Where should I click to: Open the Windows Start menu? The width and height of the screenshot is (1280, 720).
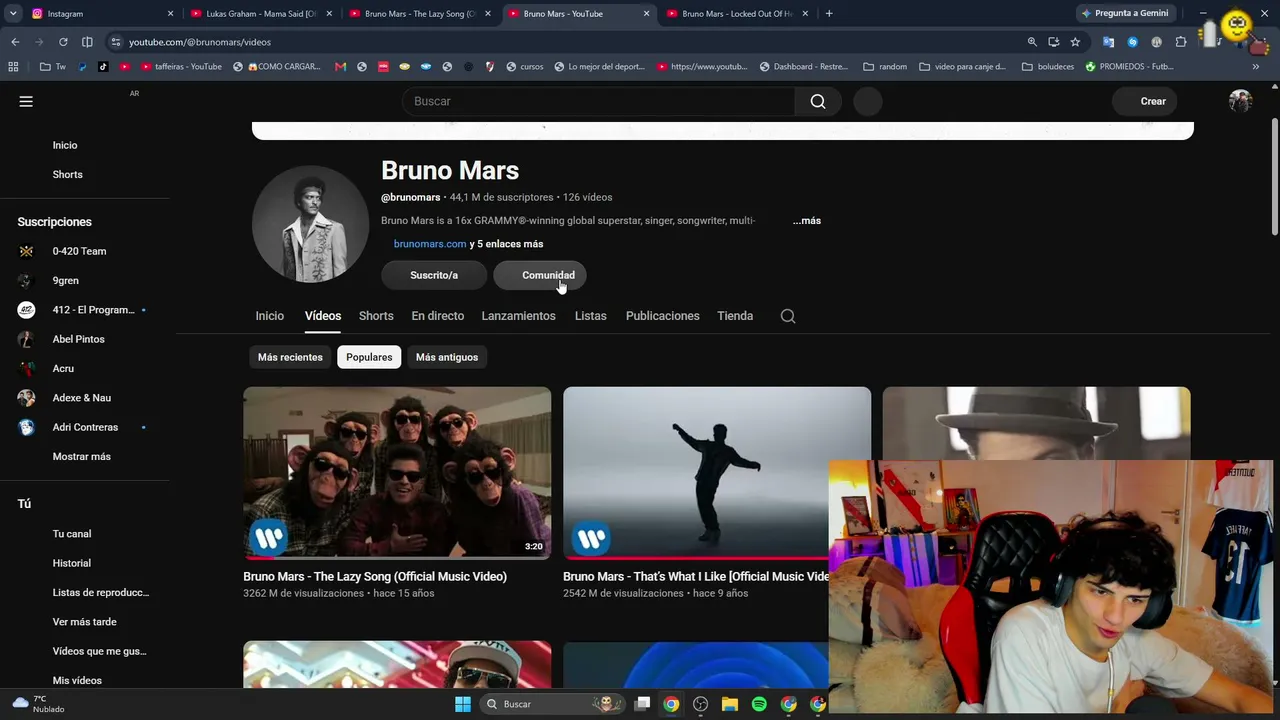click(463, 704)
